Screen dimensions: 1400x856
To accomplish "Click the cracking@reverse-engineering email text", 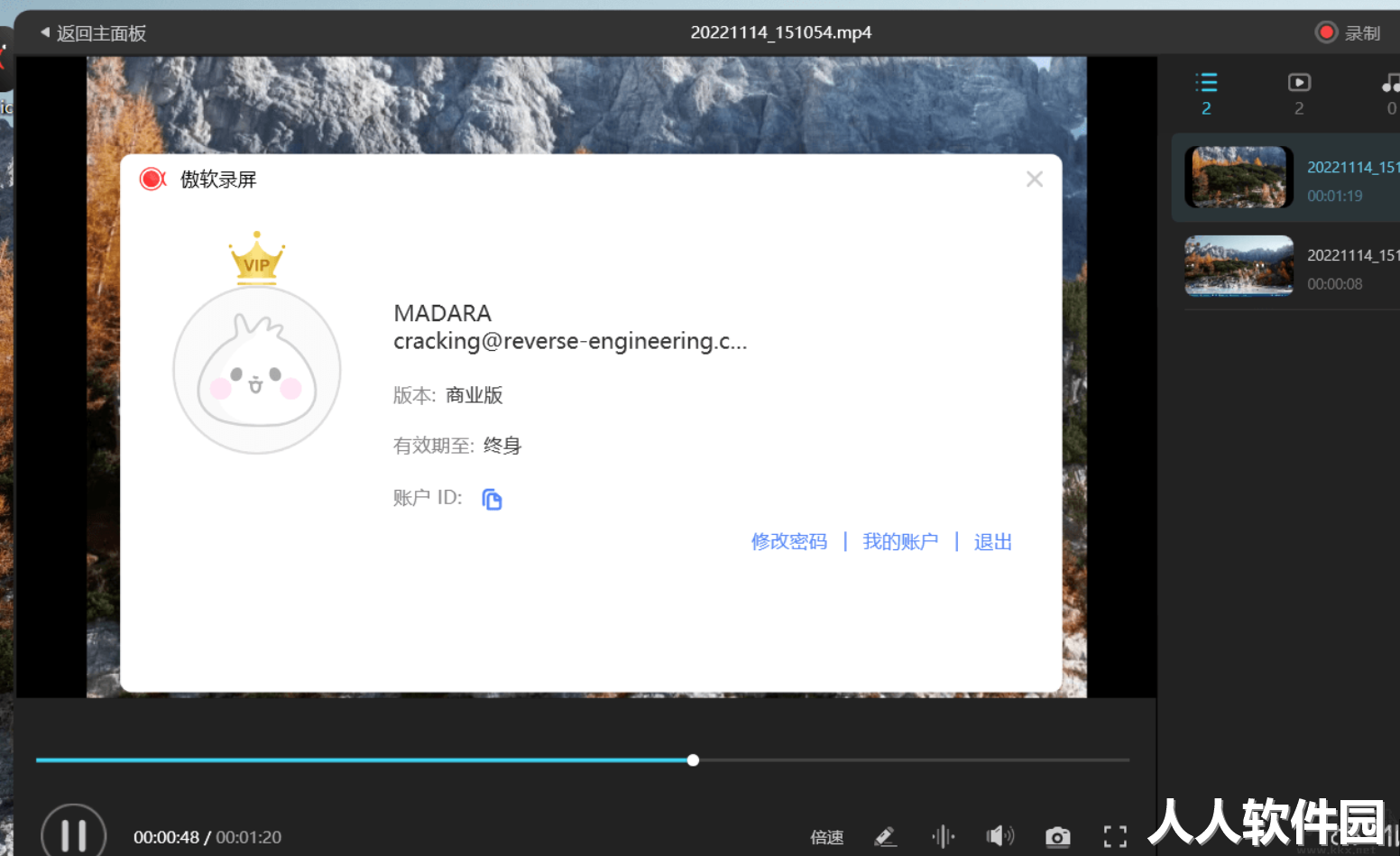I will coord(570,341).
